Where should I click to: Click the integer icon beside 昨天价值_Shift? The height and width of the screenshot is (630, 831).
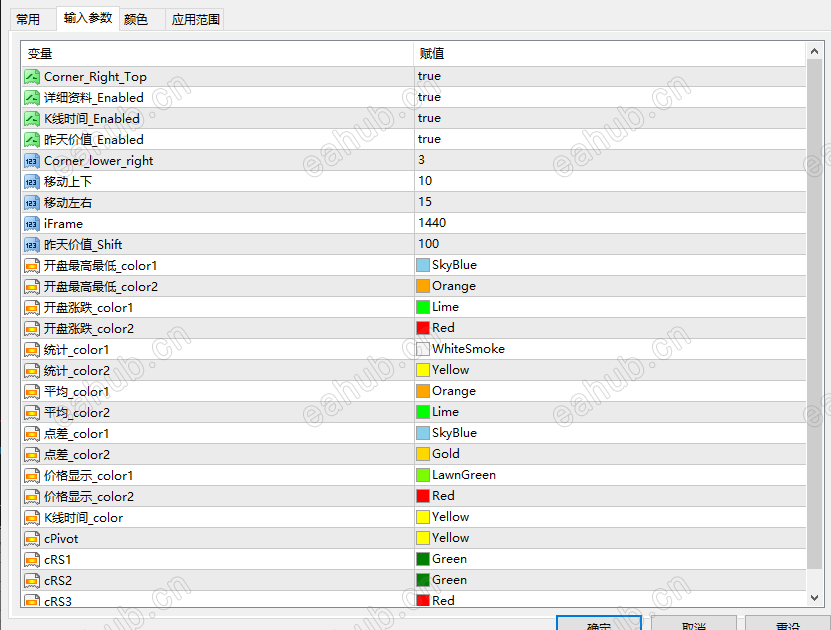pyautogui.click(x=32, y=245)
